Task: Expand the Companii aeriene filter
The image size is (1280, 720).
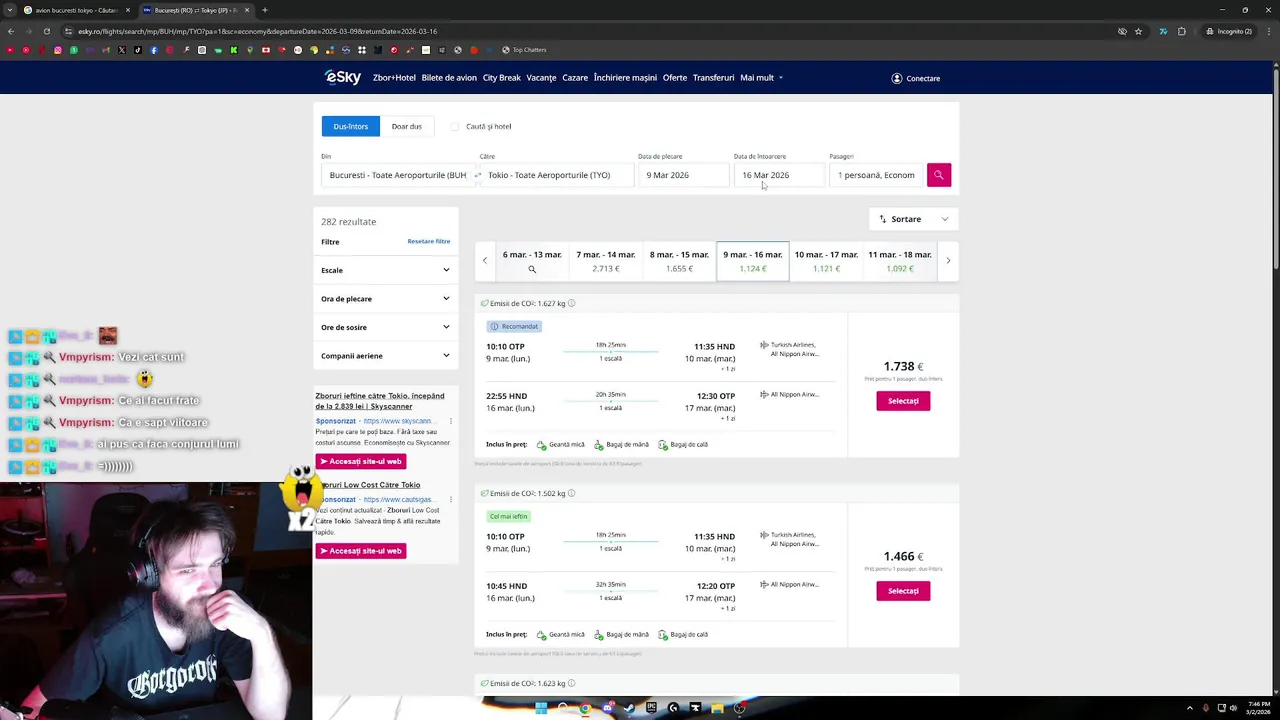Action: point(385,356)
